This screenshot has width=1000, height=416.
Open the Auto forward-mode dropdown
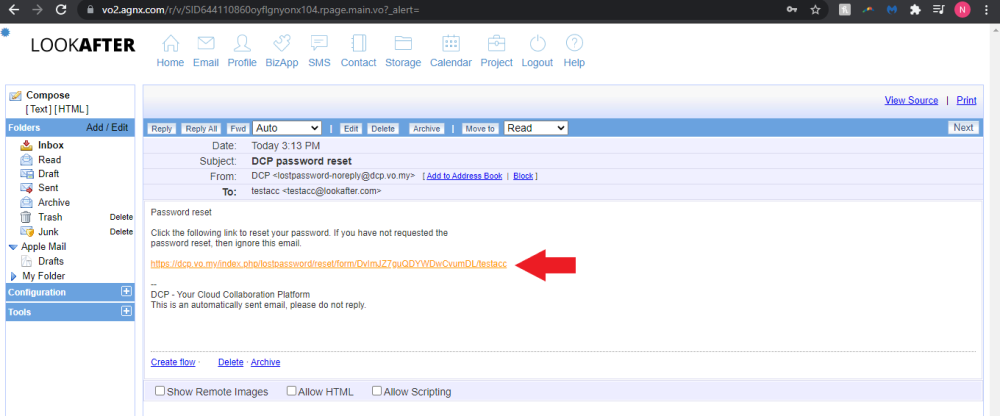pos(286,128)
